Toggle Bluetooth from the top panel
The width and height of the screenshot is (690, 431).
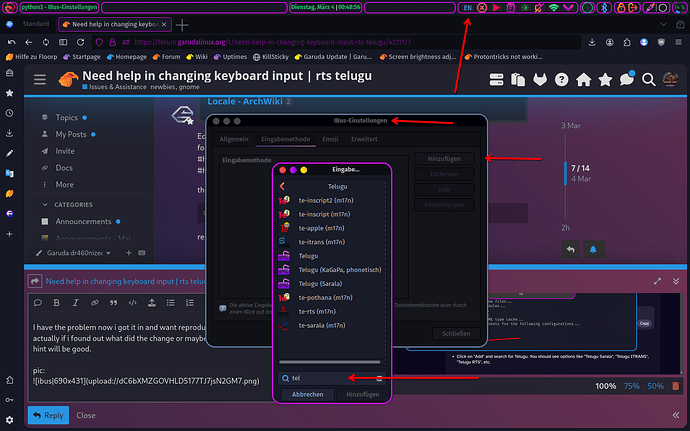coord(604,7)
